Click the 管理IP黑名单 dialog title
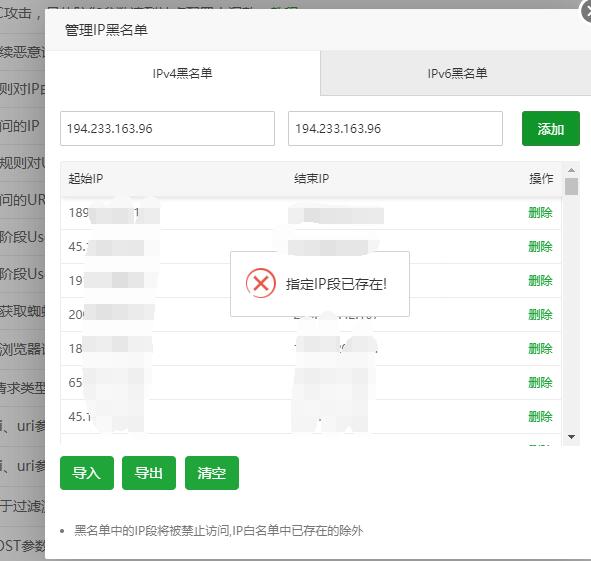 pos(106,30)
